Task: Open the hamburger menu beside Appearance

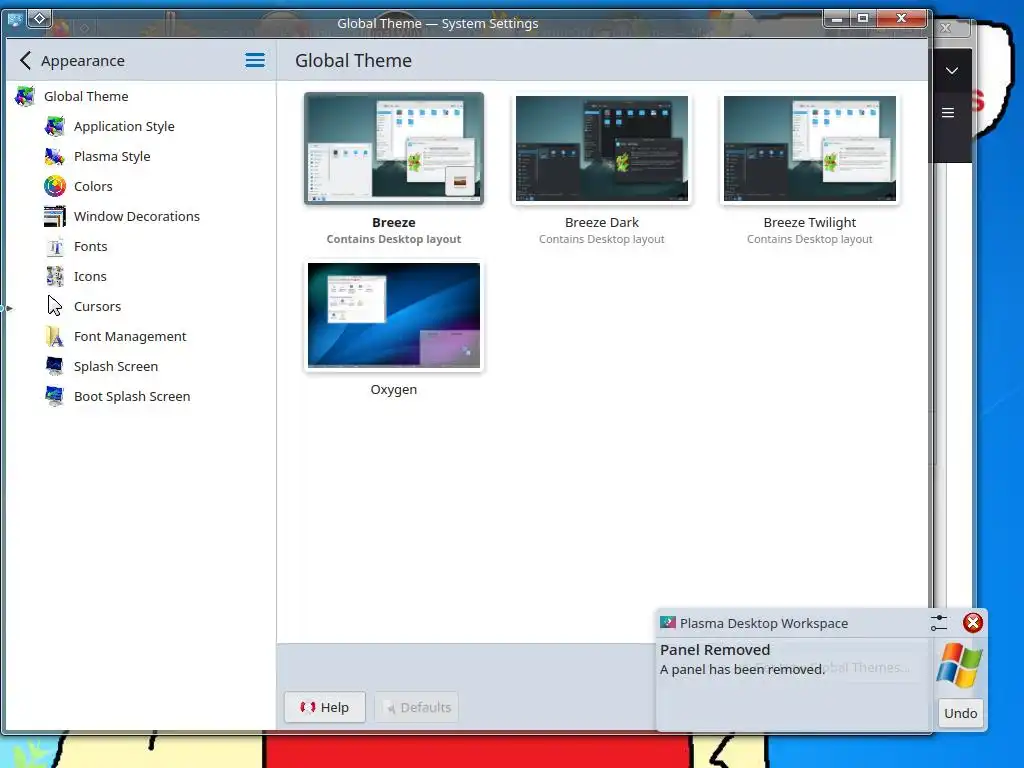Action: pyautogui.click(x=255, y=61)
